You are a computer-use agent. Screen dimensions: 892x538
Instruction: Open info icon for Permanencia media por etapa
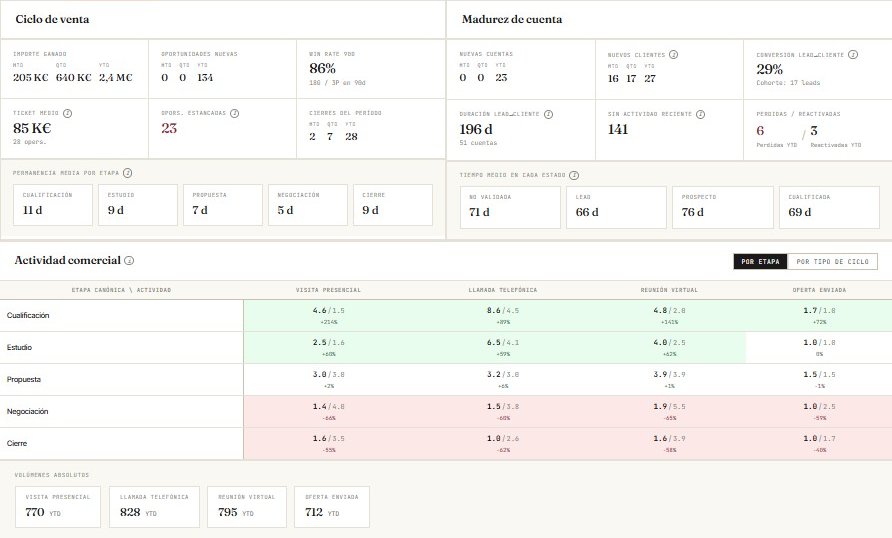pos(127,173)
